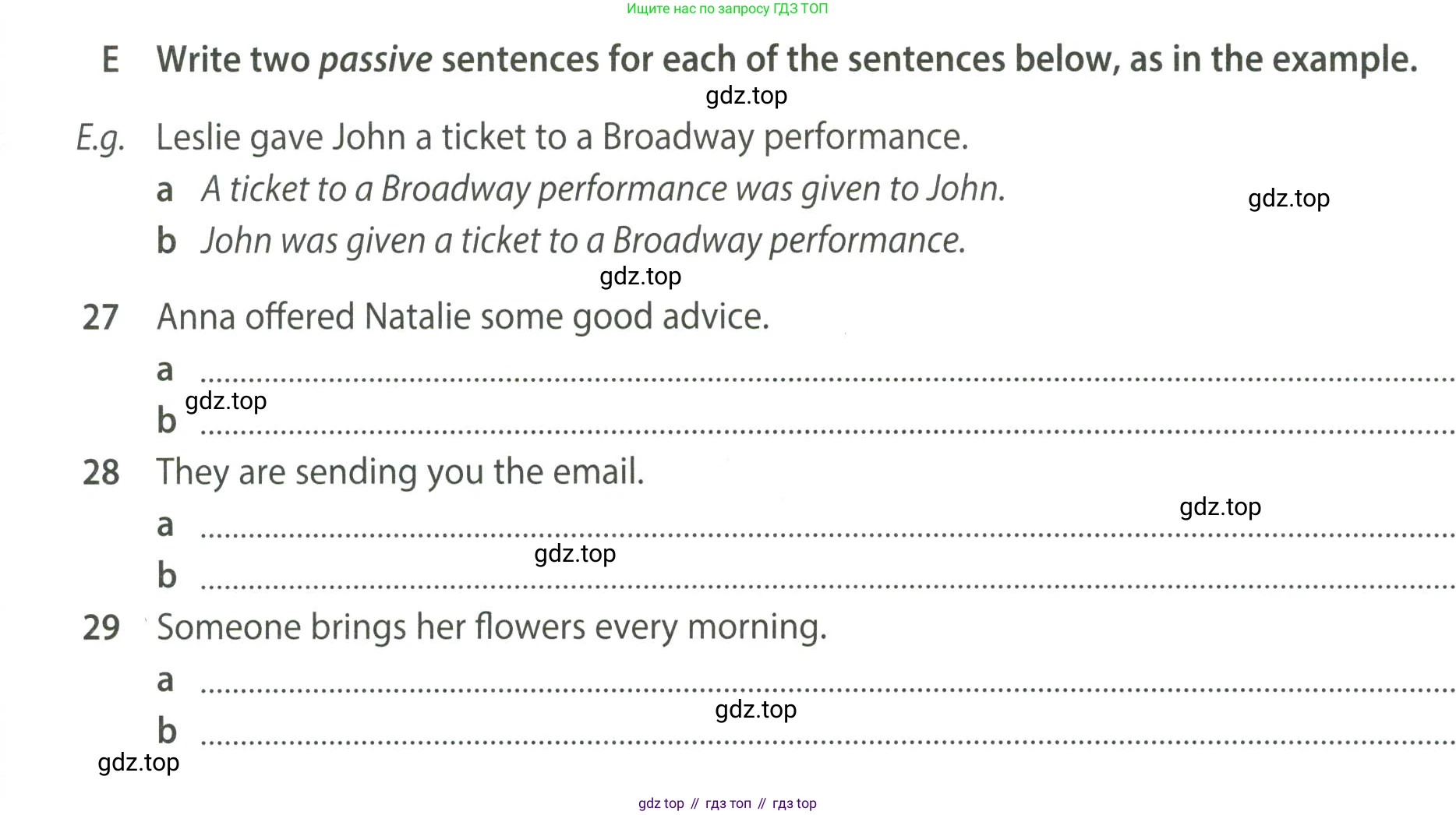Click example answer 'A ticket to a Broadway performance was given'
Screen dimensions: 1456x815
click(x=603, y=189)
